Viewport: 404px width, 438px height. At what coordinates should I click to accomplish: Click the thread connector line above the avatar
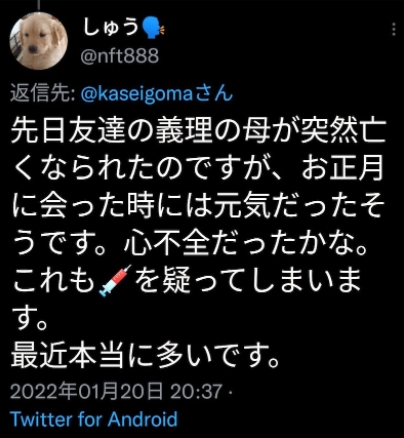(39, 5)
